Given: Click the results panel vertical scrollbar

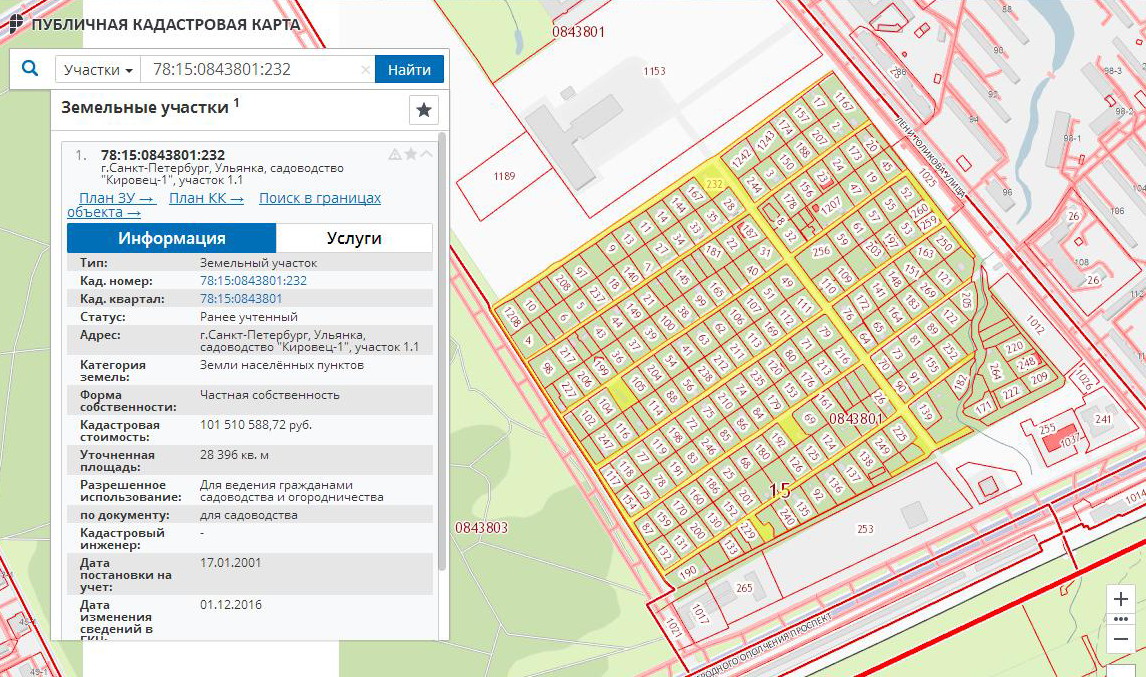Looking at the screenshot, I should (441, 350).
